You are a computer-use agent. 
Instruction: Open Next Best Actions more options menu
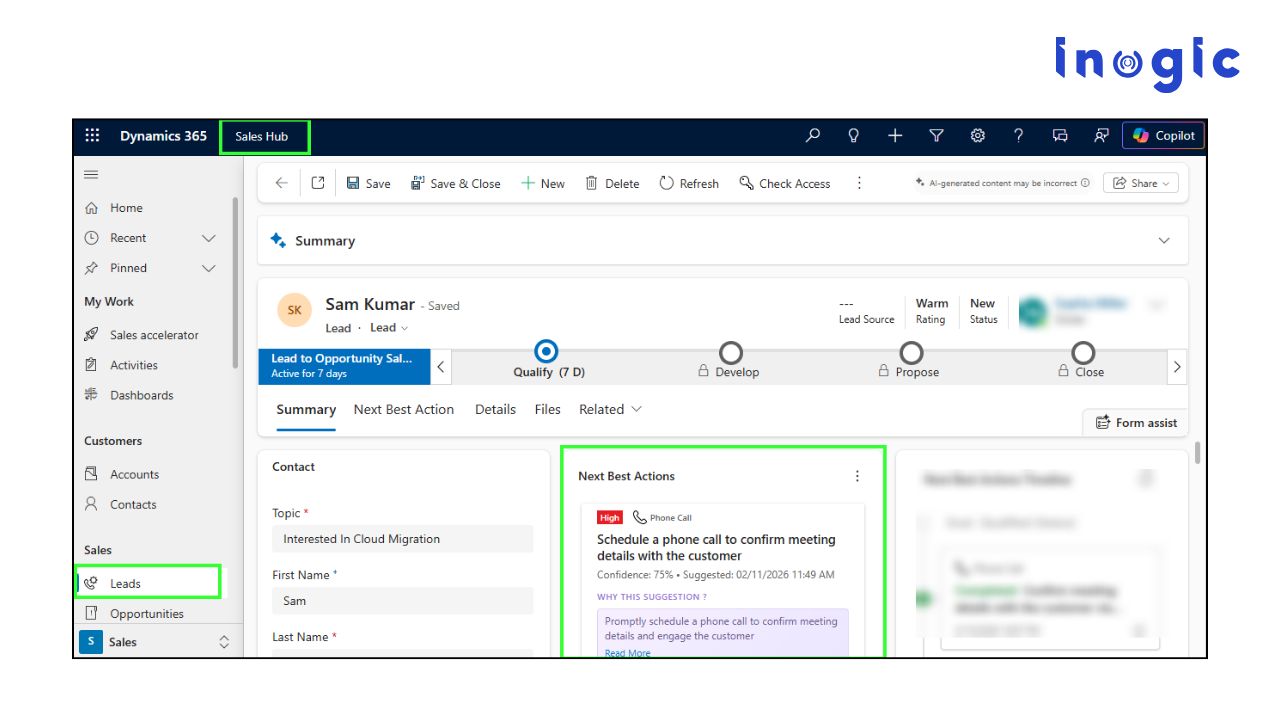pos(857,477)
